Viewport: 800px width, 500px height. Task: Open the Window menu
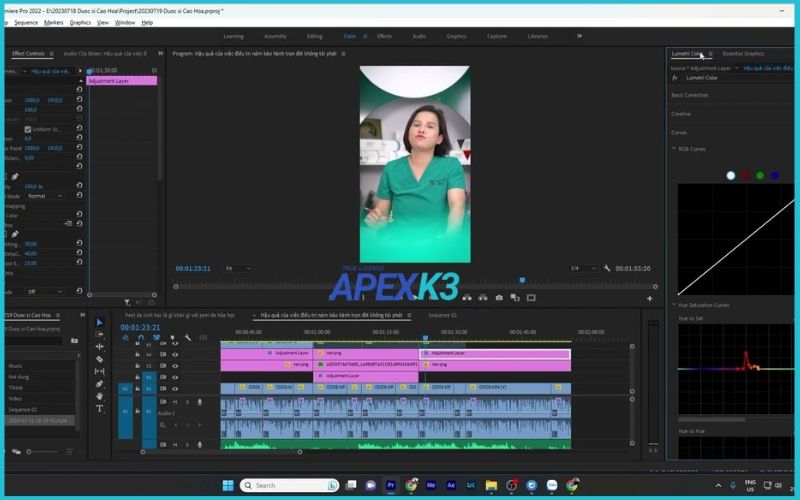point(125,22)
